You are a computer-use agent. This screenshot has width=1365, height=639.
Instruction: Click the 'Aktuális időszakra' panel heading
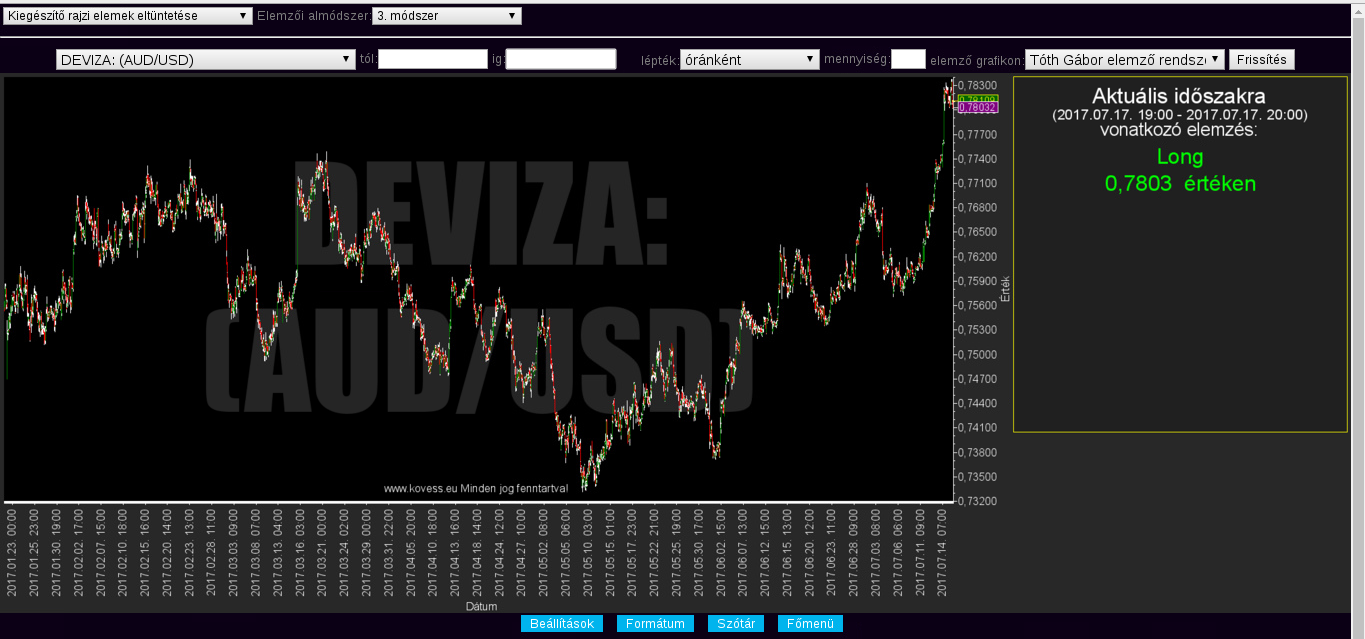(1179, 97)
